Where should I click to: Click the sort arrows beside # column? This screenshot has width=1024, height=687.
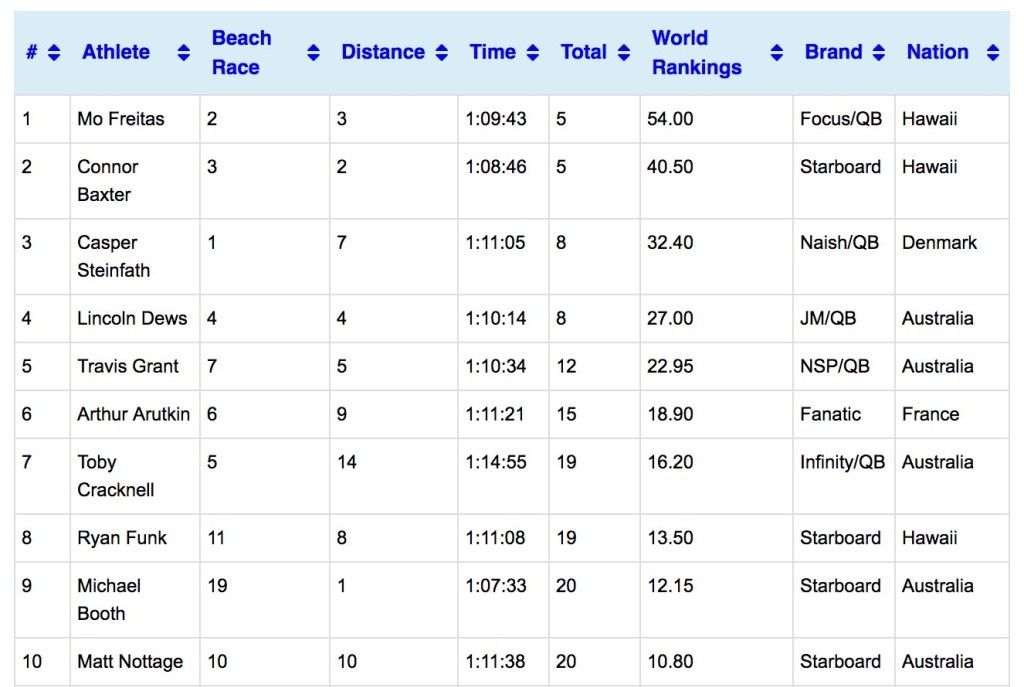54,53
